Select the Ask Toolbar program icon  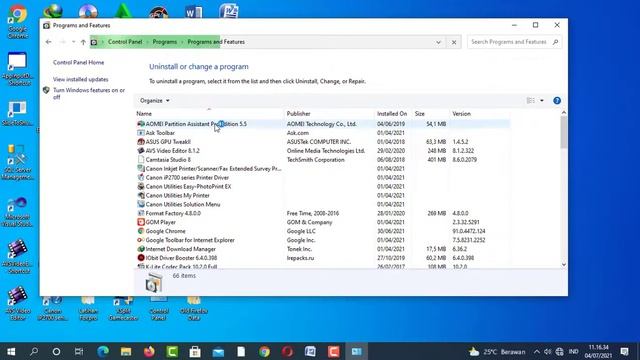pyautogui.click(x=141, y=133)
